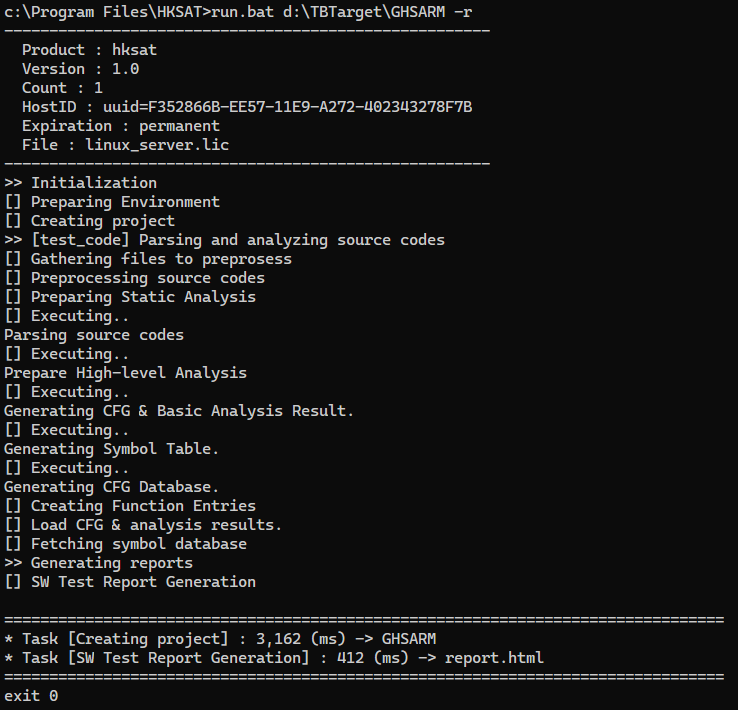Click the Product hksat line
The image size is (738, 710).
coord(89,50)
